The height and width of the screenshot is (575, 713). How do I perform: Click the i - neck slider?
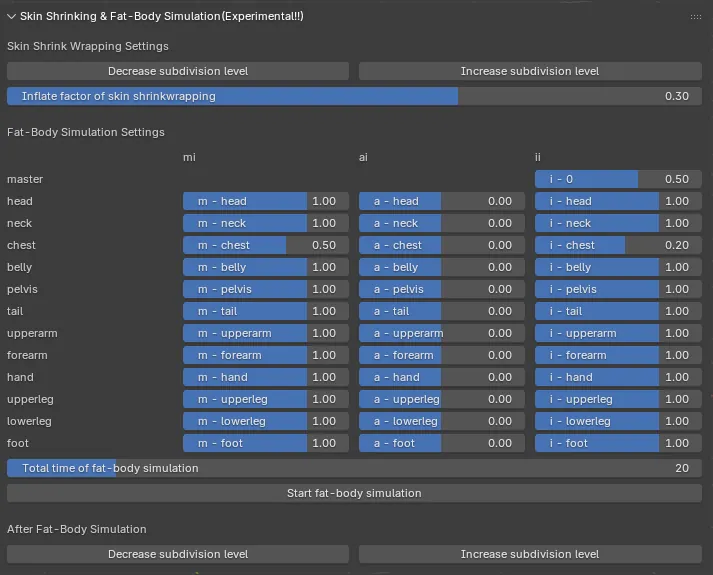pyautogui.click(x=618, y=223)
